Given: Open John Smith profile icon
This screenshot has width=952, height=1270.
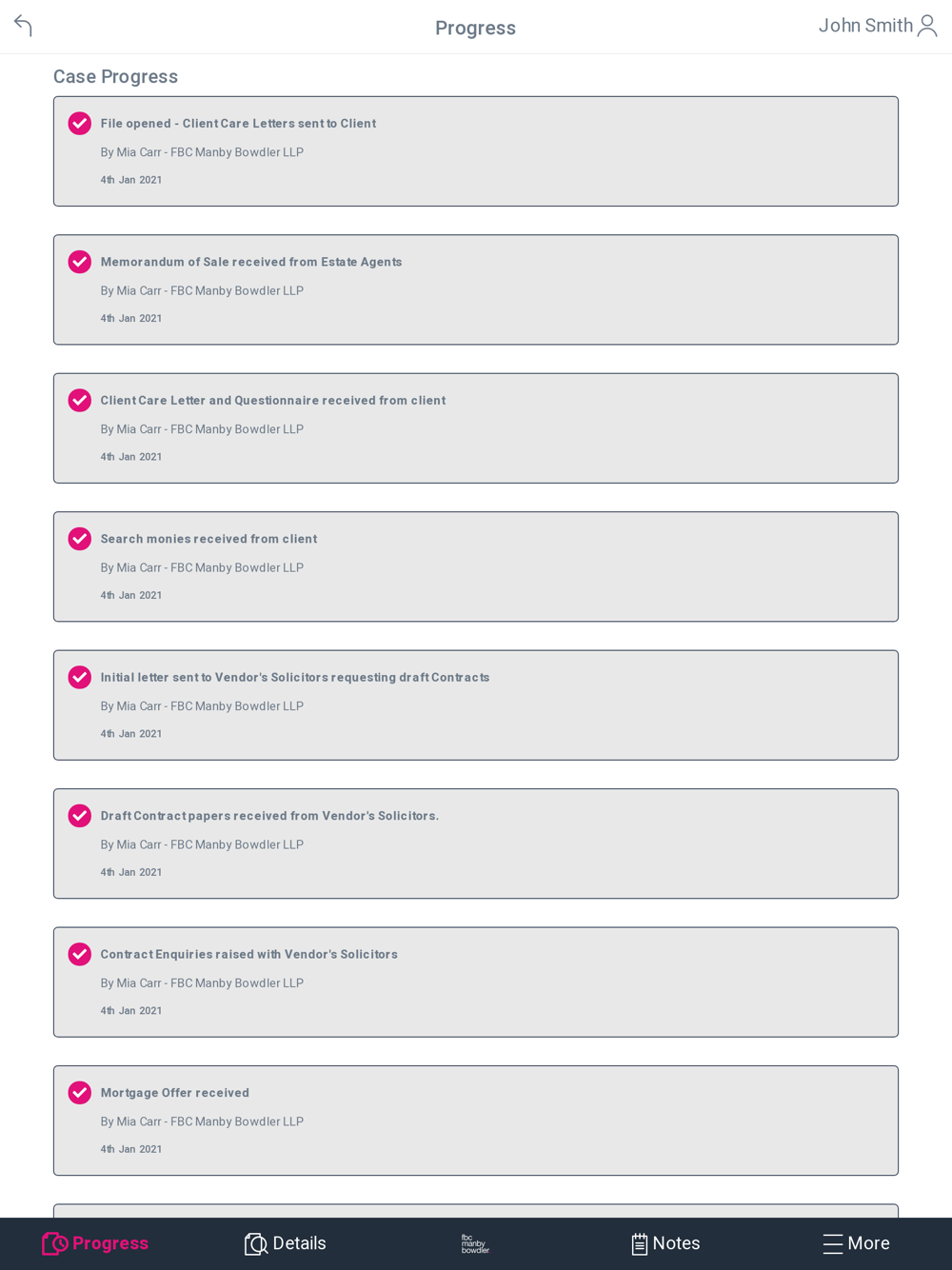Looking at the screenshot, I should [927, 26].
